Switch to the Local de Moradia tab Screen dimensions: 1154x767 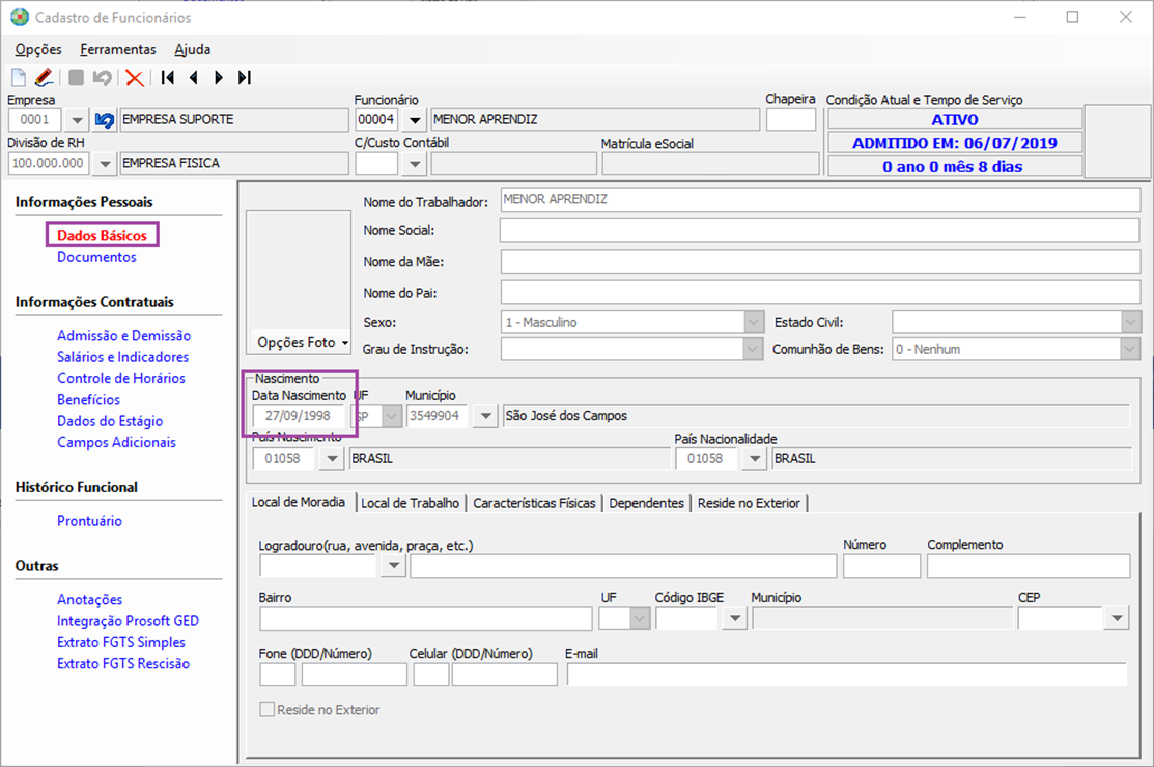298,502
